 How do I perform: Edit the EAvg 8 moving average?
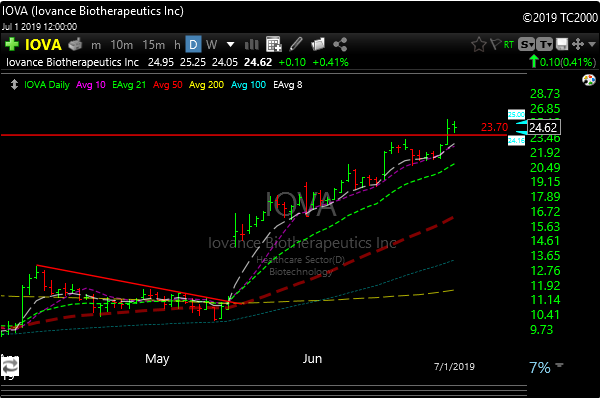pyautogui.click(x=287, y=85)
